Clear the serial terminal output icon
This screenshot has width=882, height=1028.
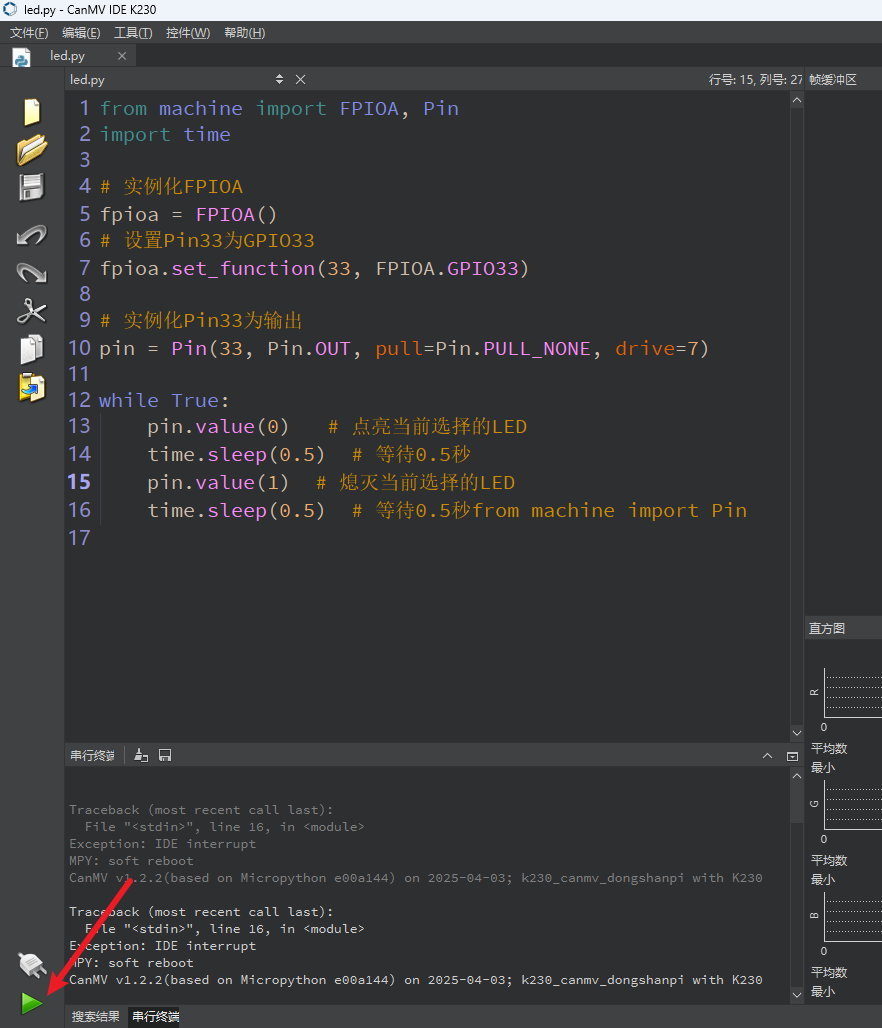click(x=141, y=755)
